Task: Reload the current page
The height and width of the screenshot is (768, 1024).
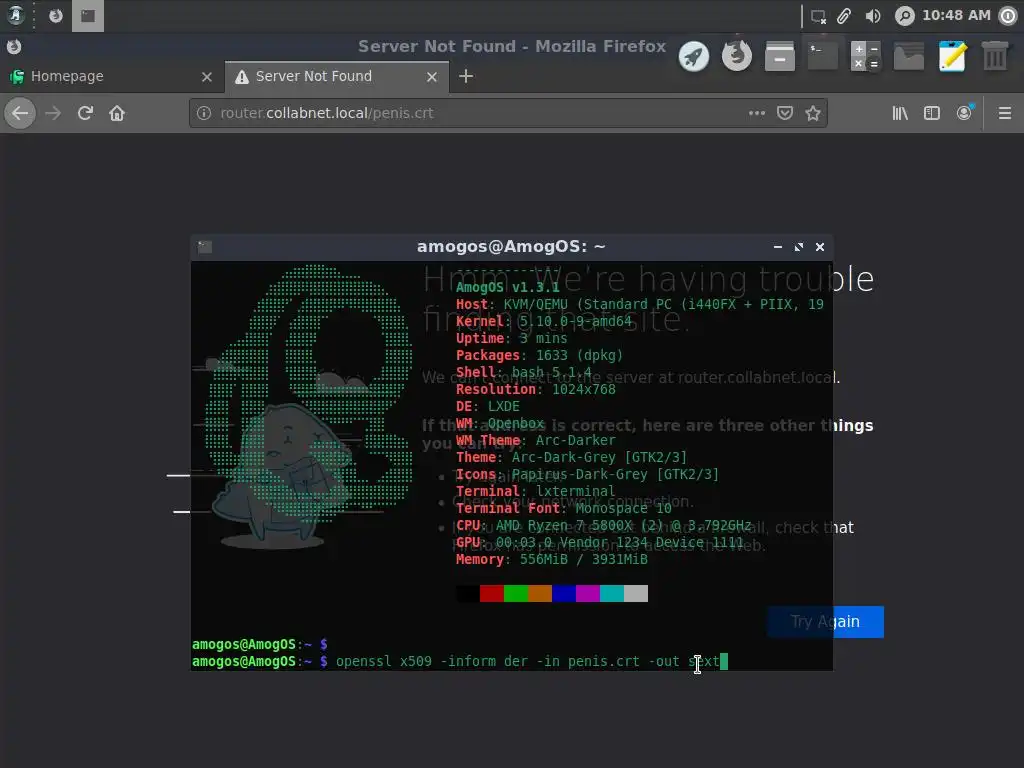Action: [85, 113]
